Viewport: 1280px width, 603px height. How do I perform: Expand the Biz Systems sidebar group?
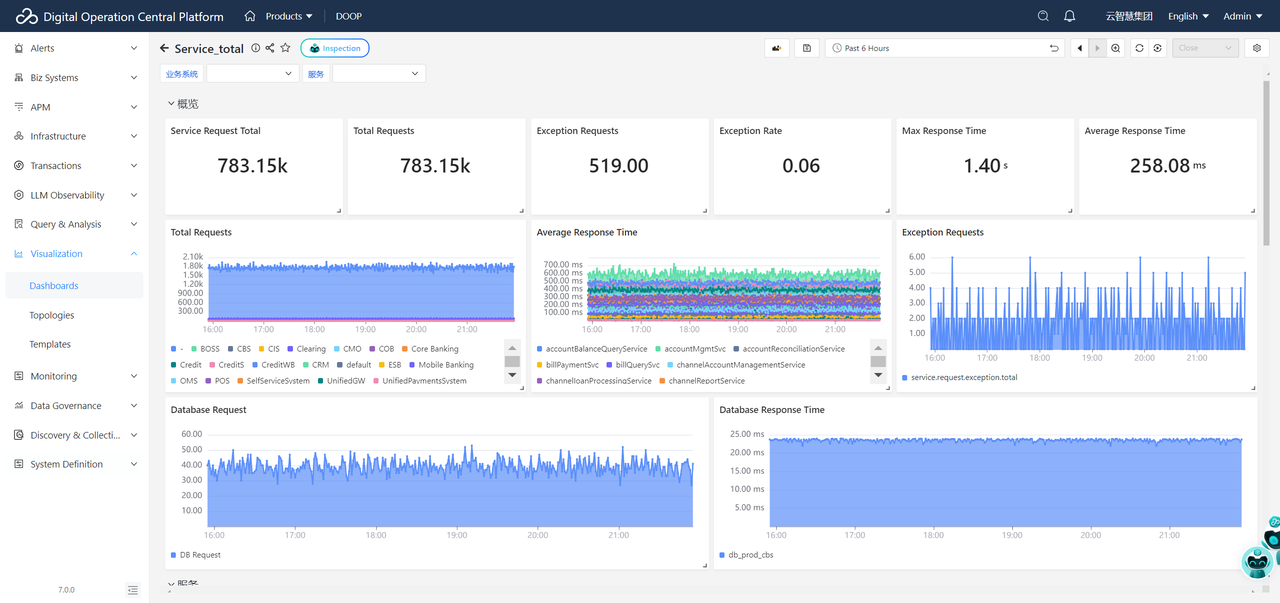point(75,77)
